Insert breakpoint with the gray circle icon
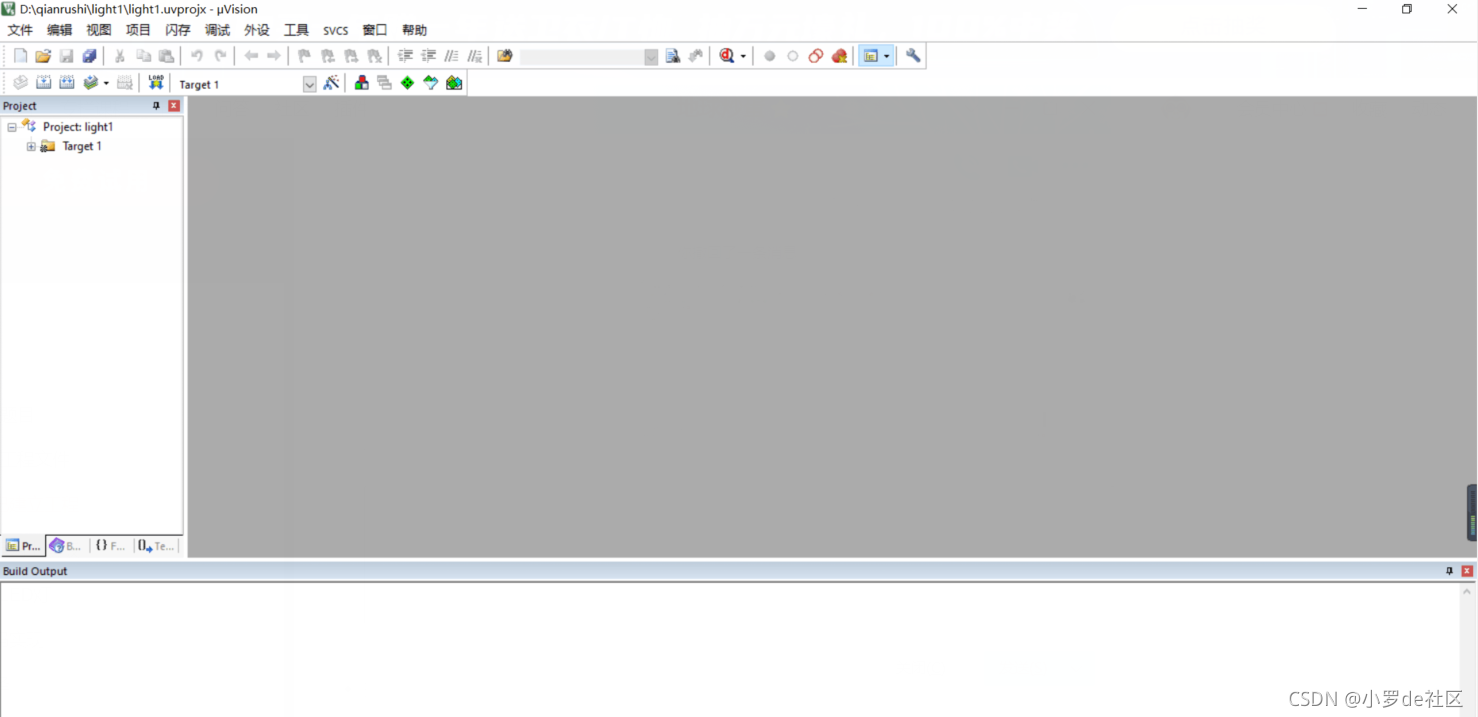 click(x=770, y=56)
